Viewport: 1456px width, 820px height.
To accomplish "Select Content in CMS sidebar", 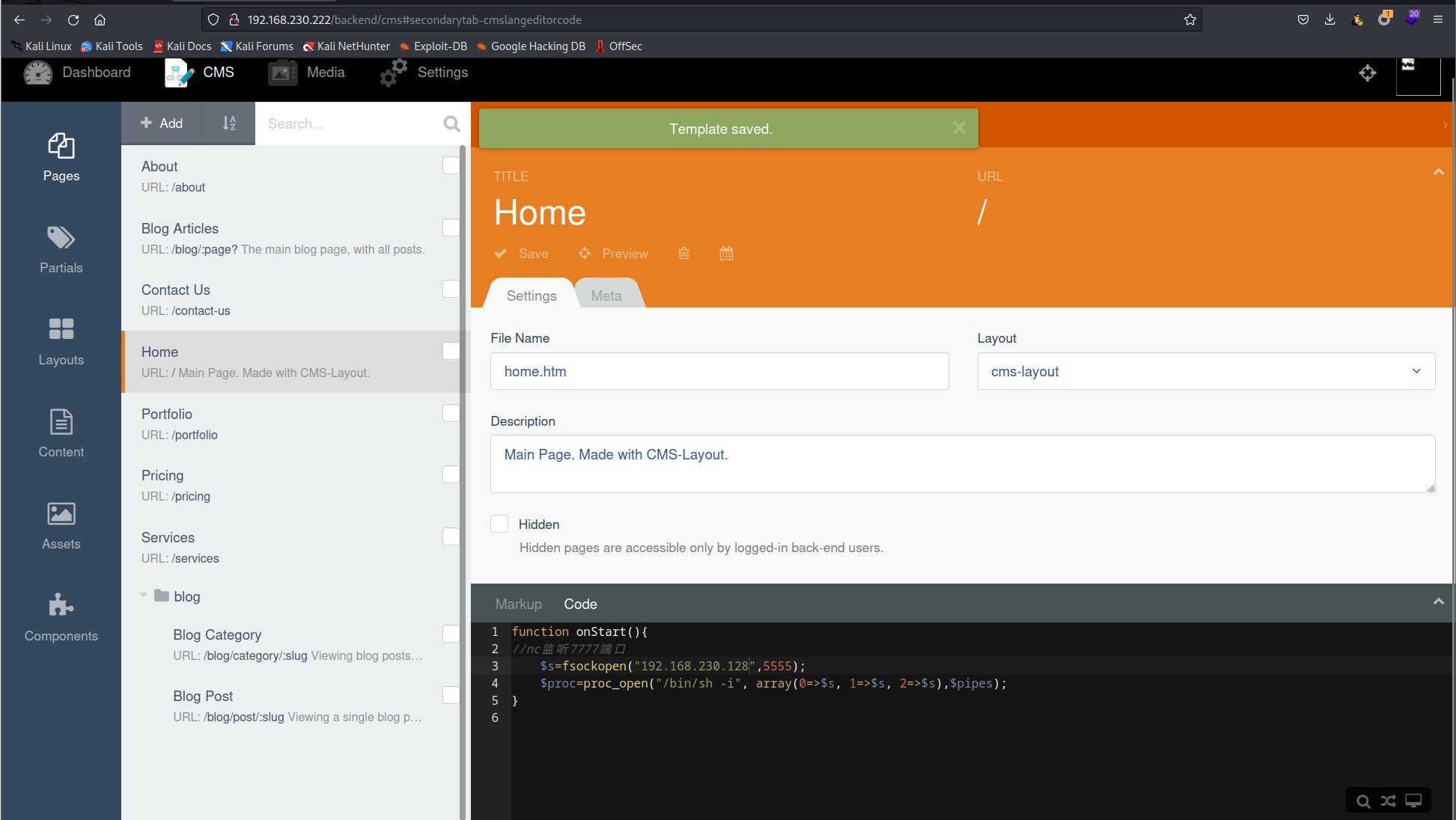I will pos(61,434).
